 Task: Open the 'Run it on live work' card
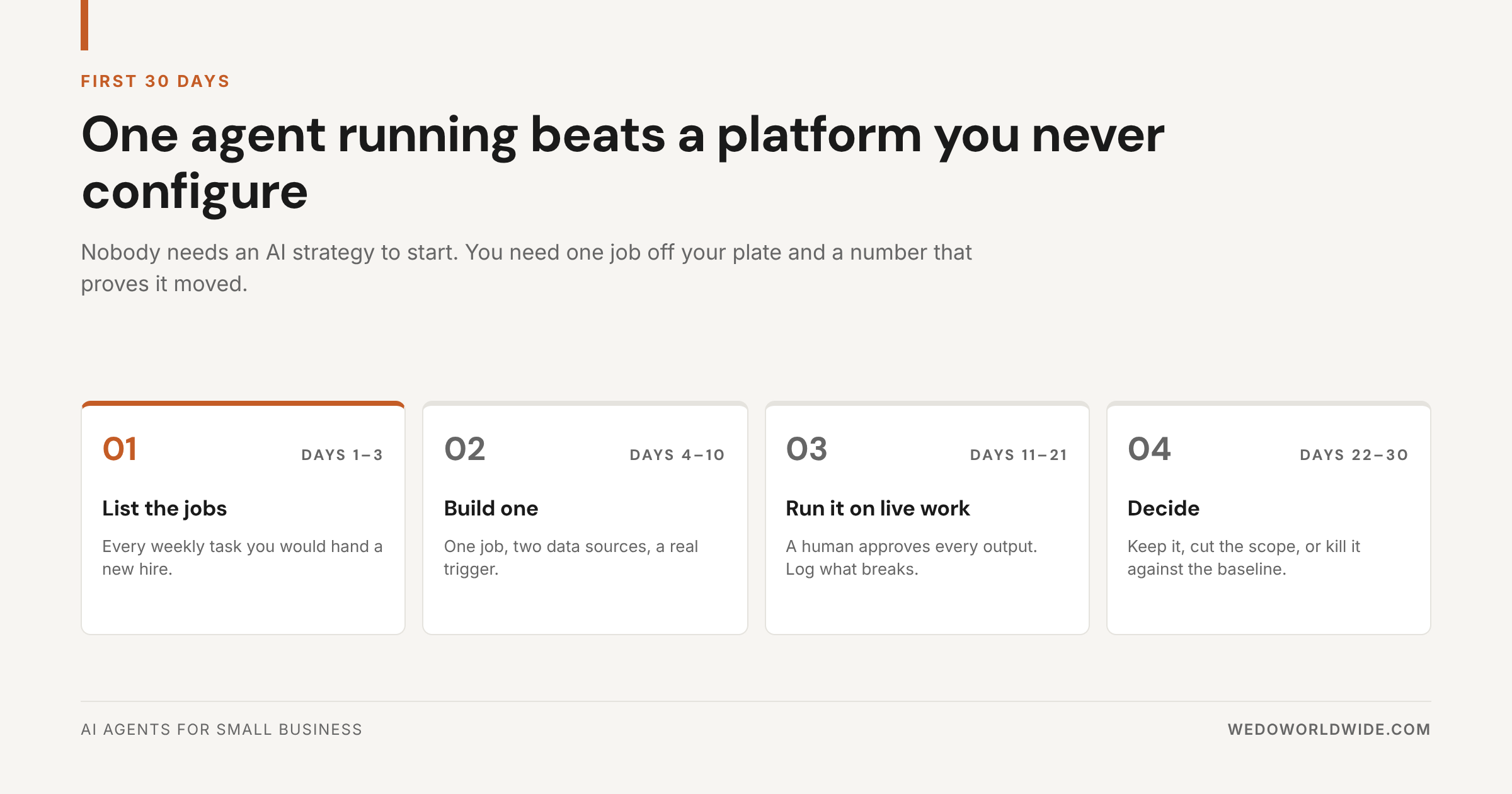click(x=927, y=518)
